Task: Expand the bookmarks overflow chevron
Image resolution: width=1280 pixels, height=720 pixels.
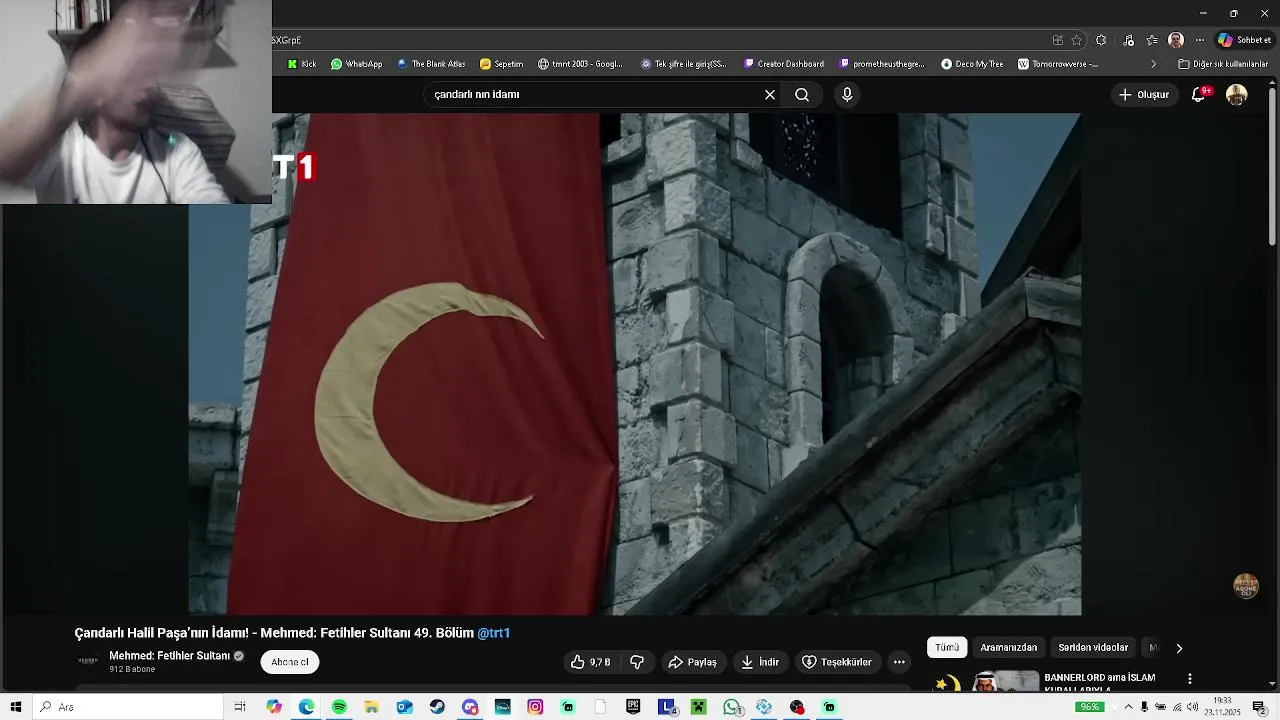Action: (1153, 64)
